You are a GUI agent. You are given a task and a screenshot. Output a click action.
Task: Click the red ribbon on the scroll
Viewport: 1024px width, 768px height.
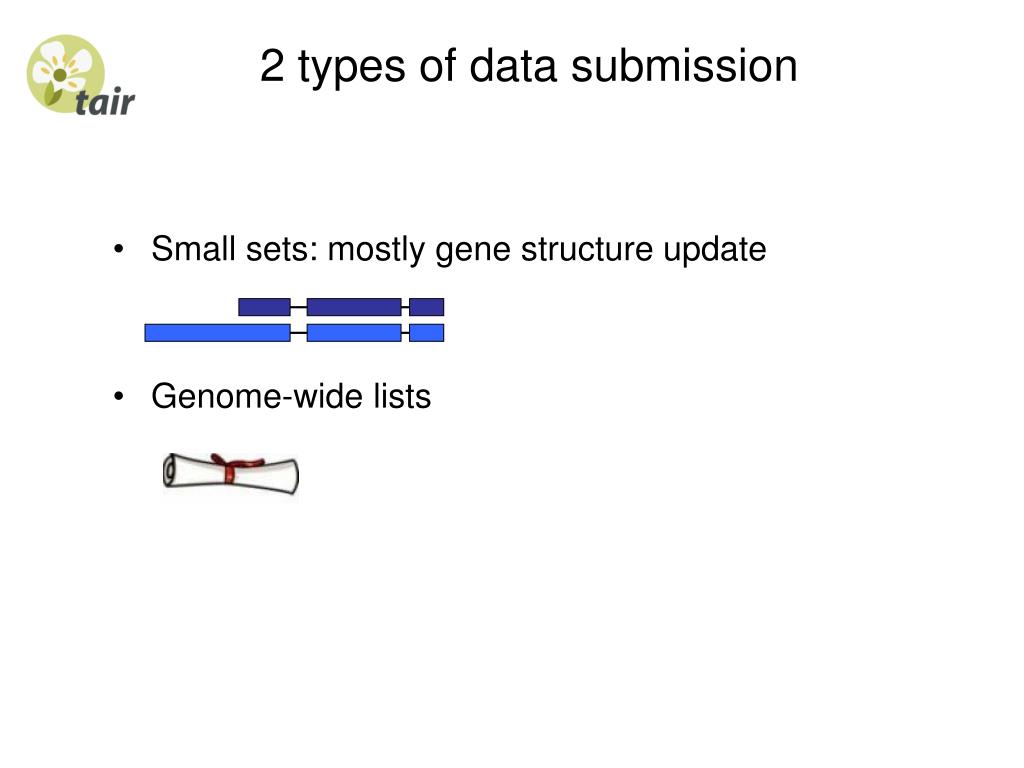(x=233, y=467)
